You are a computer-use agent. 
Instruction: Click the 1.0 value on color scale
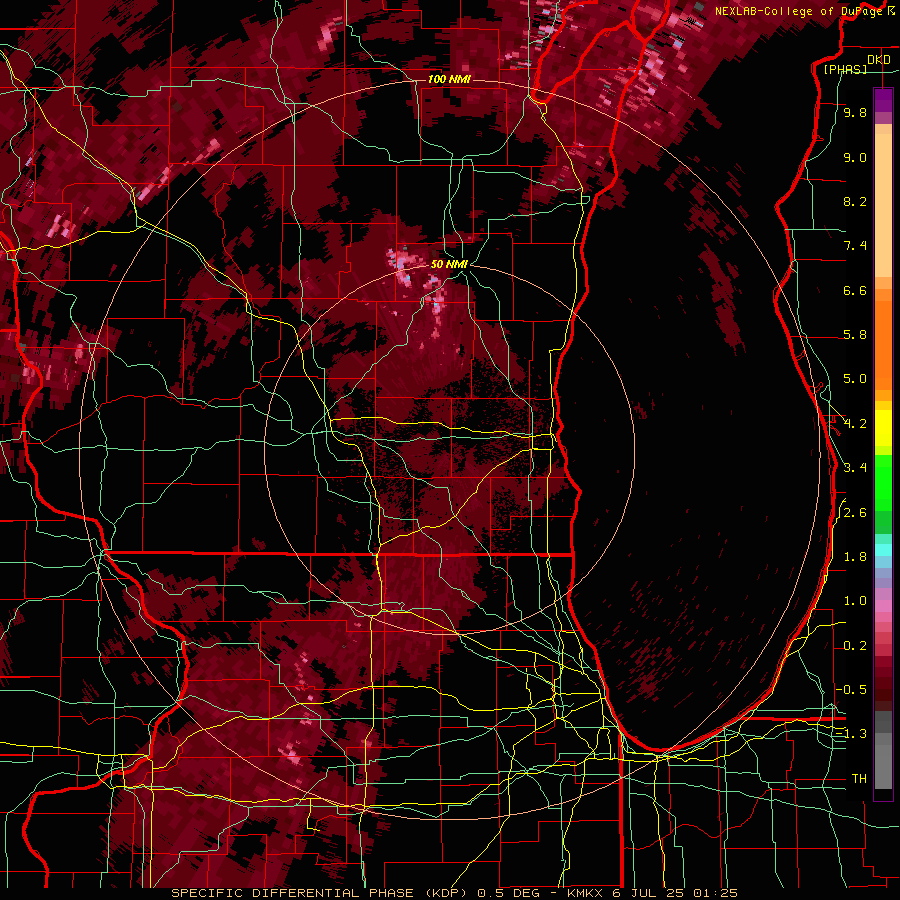[855, 601]
